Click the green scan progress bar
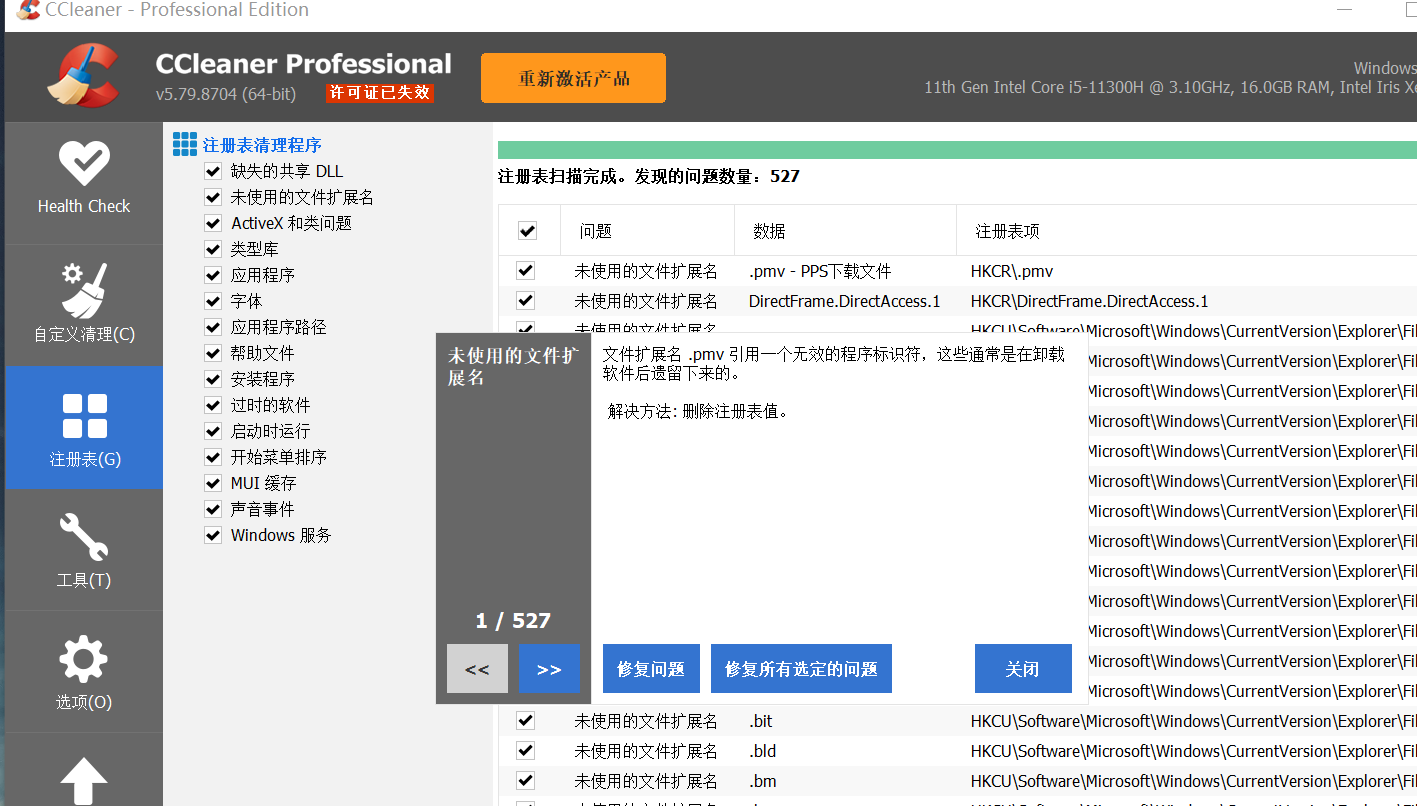This screenshot has width=1417, height=806. (957, 151)
